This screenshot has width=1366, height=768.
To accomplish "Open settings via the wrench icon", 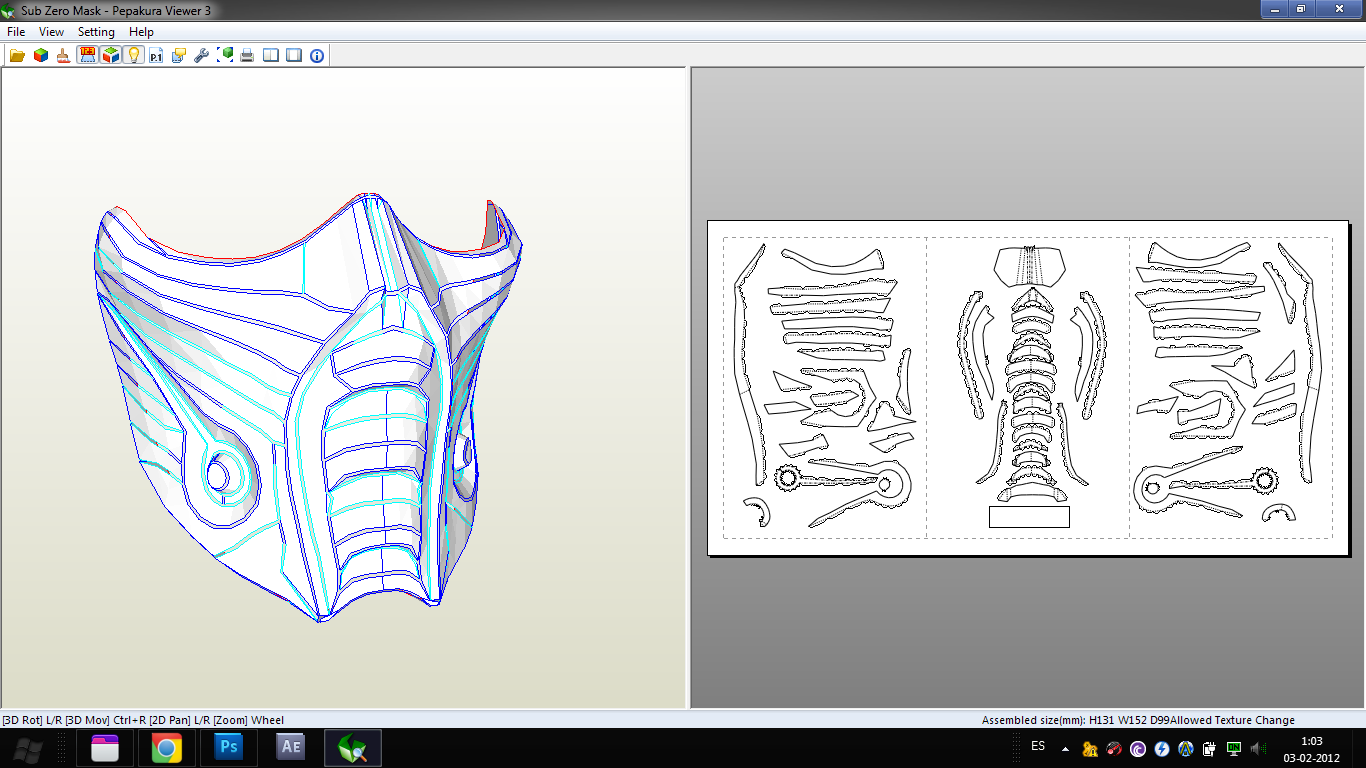I will tap(202, 55).
